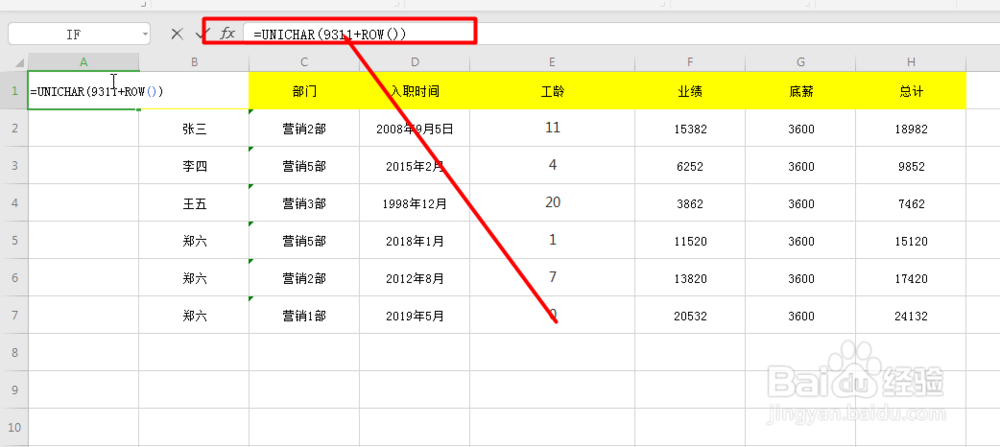
Task: Select row 8 header
Action: click(x=14, y=352)
